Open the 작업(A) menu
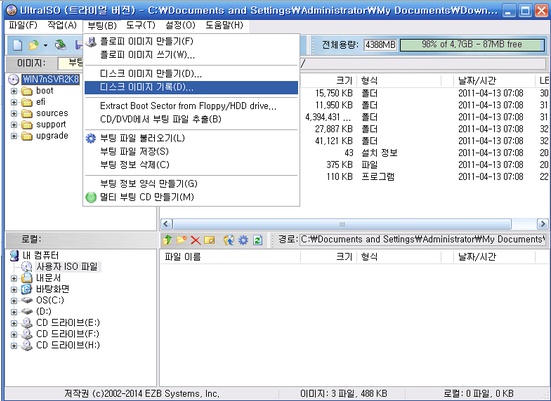 click(x=62, y=25)
